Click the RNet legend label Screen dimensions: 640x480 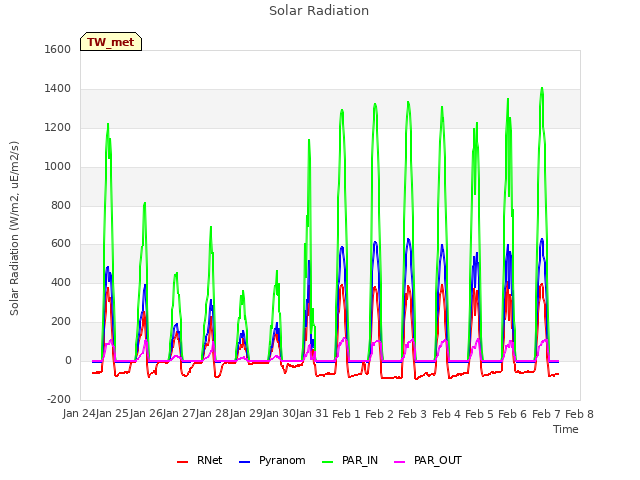[x=209, y=460]
